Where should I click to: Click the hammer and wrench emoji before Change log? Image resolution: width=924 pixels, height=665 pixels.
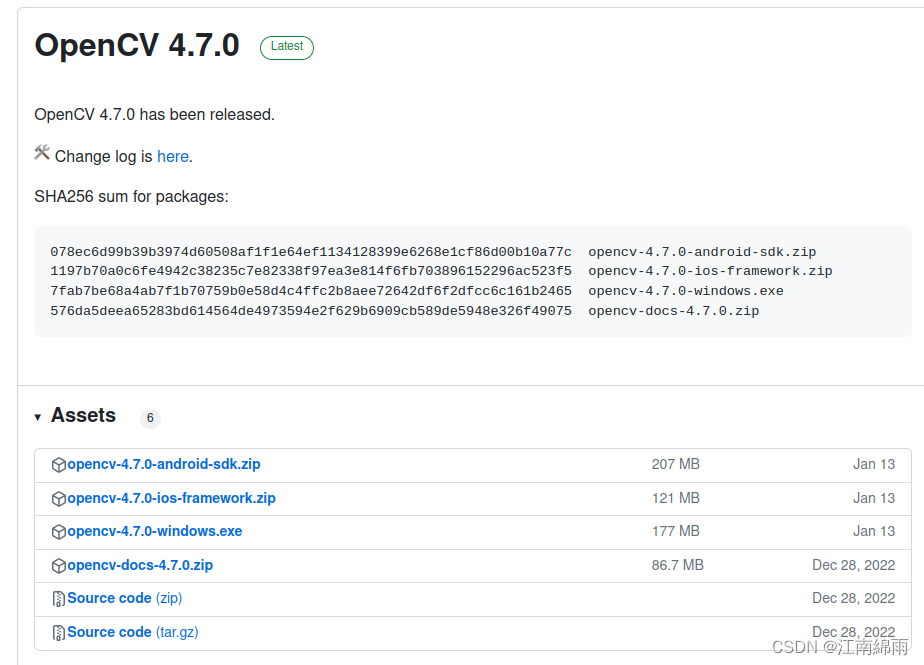42,153
